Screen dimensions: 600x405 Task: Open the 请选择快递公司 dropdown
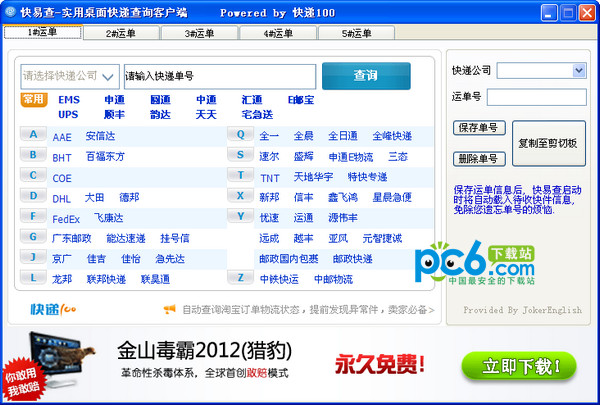point(70,77)
